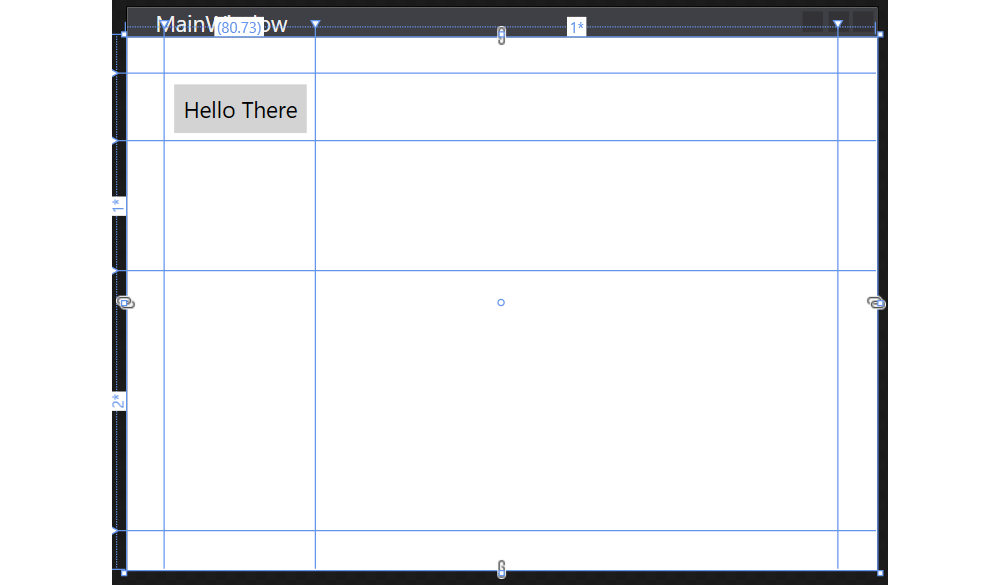This screenshot has height=585, width=1000.
Task: Click the bottom-right corner resize handle
Action: (880, 573)
